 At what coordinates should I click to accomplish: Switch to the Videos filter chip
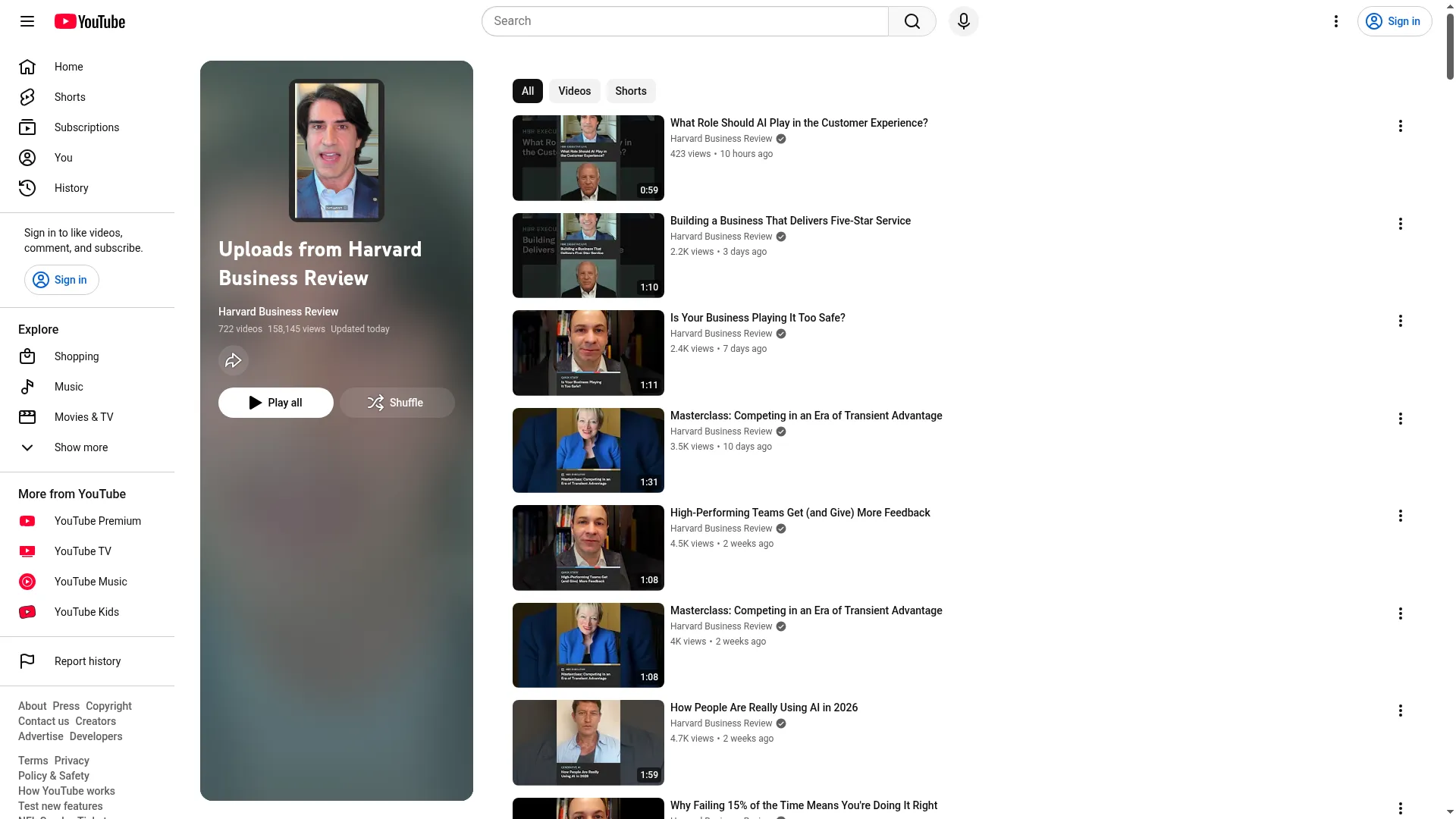(x=575, y=91)
